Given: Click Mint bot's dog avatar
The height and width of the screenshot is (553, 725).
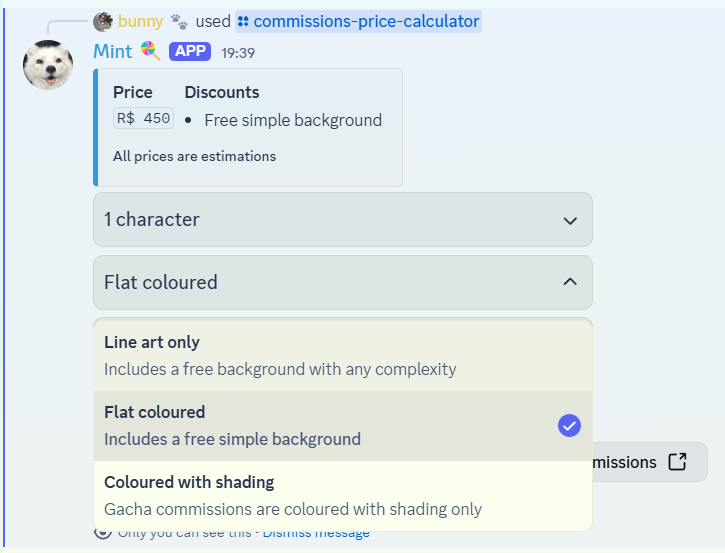Looking at the screenshot, I should pyautogui.click(x=48, y=65).
